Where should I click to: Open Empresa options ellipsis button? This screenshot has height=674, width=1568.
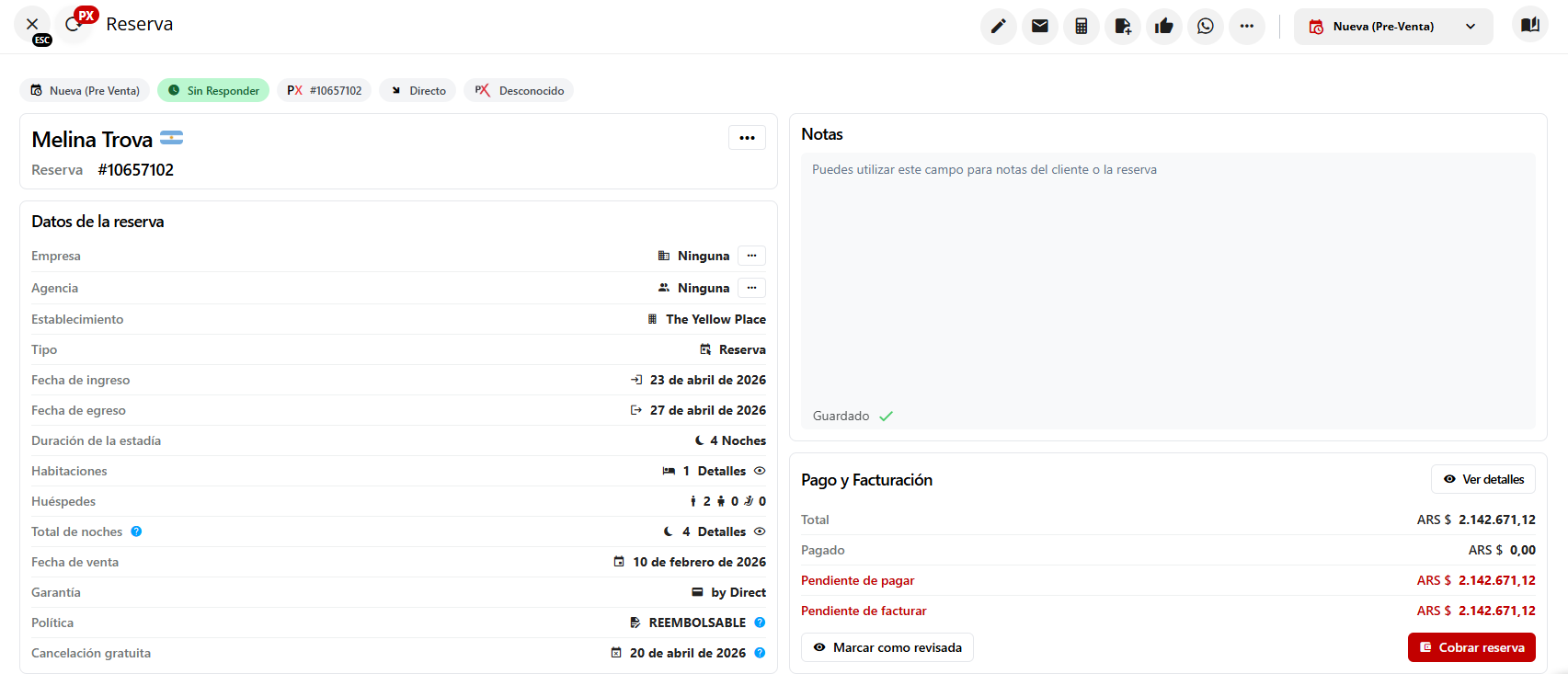coord(751,256)
